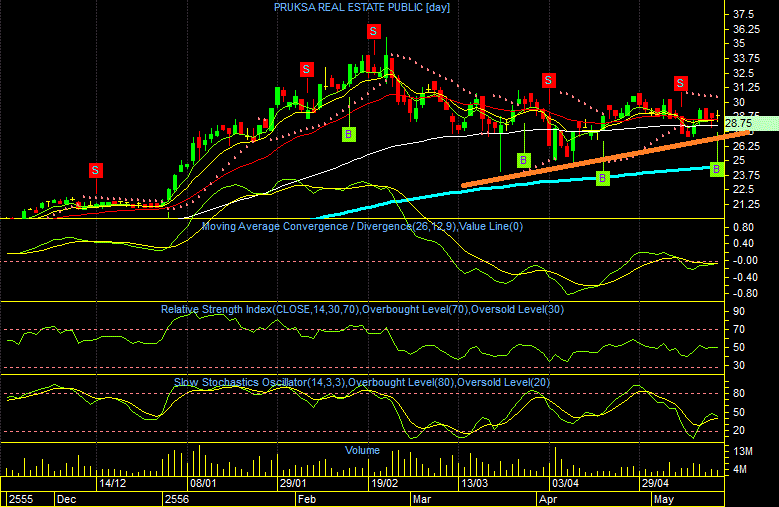Click the Mar month label
Screen dimensions: 779x507
(x=422, y=500)
